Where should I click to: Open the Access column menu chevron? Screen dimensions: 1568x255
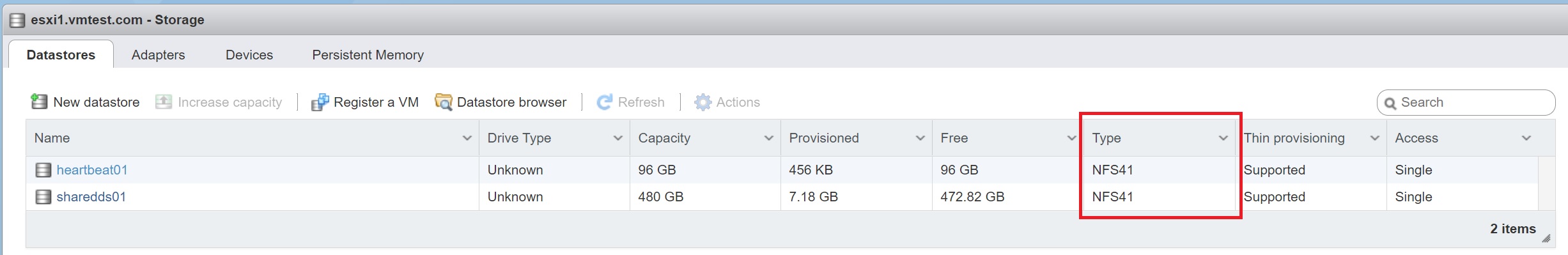tap(1526, 138)
